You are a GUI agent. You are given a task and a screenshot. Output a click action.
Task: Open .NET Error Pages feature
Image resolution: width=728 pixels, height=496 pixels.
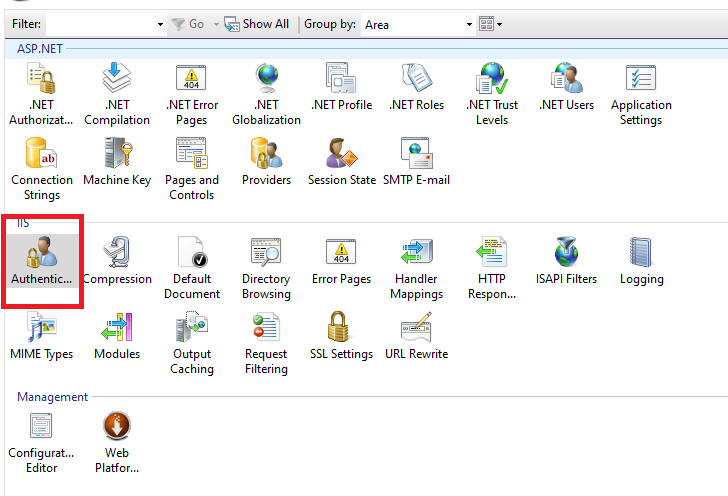pos(192,95)
